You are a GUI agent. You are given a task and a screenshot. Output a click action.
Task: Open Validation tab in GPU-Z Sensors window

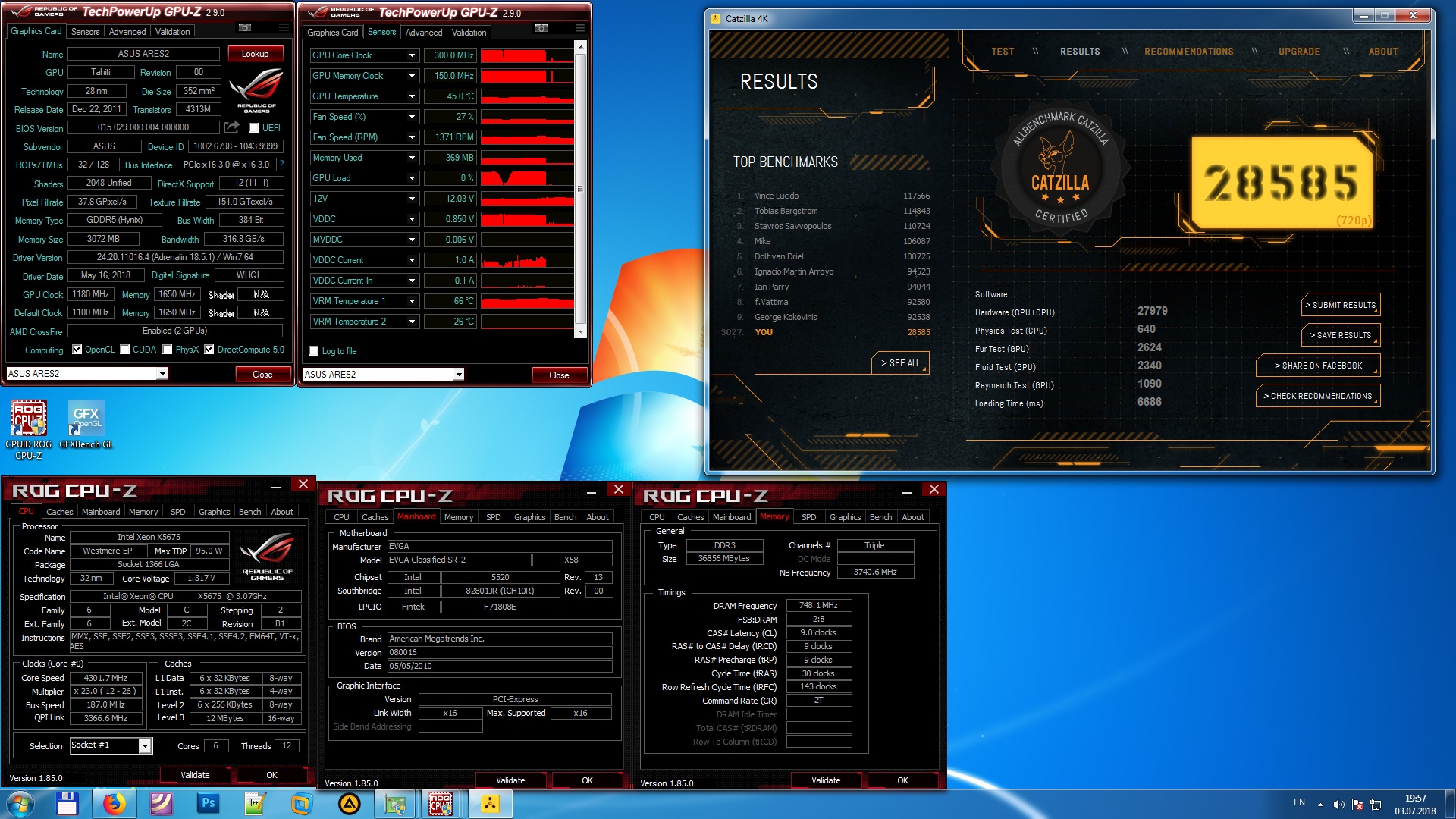pyautogui.click(x=469, y=33)
